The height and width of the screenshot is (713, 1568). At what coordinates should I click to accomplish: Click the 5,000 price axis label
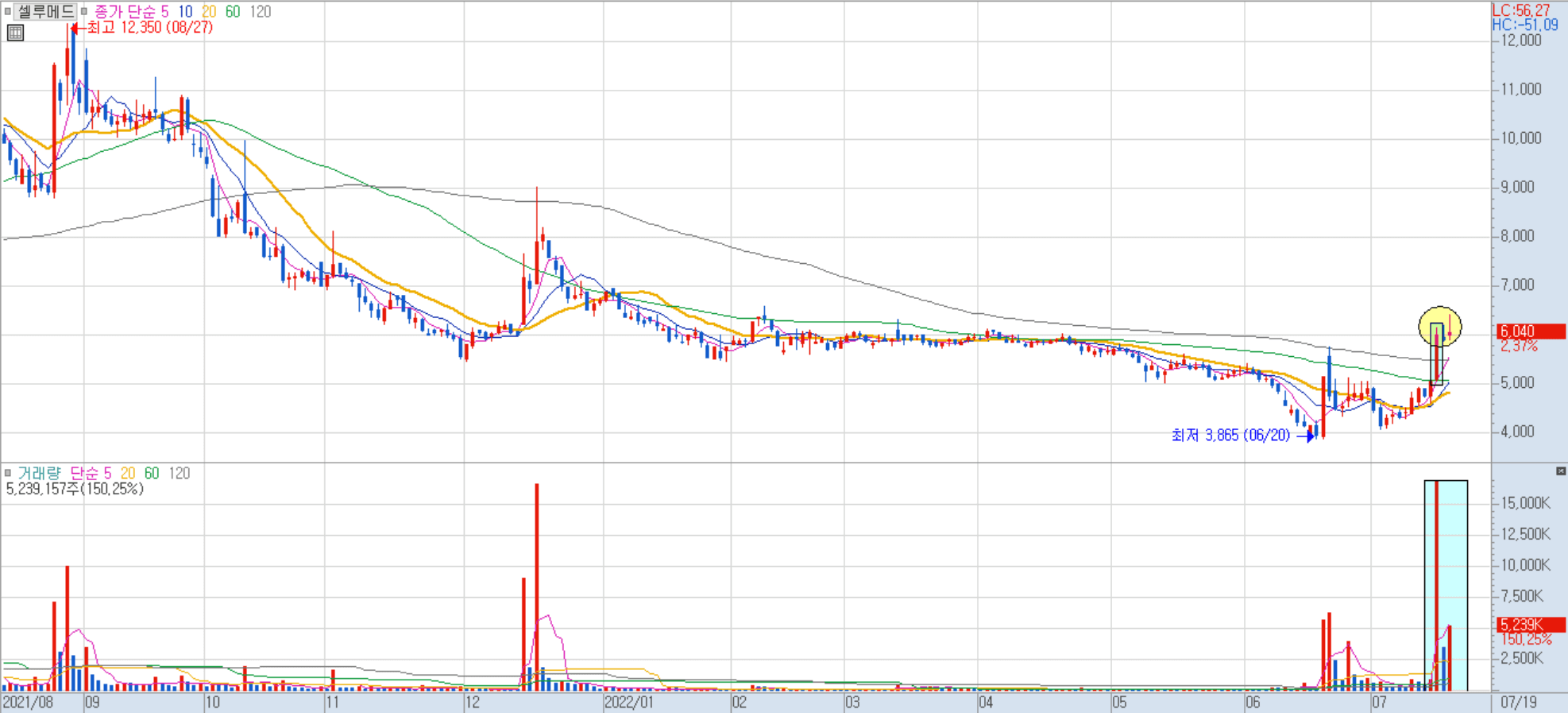click(x=1517, y=382)
